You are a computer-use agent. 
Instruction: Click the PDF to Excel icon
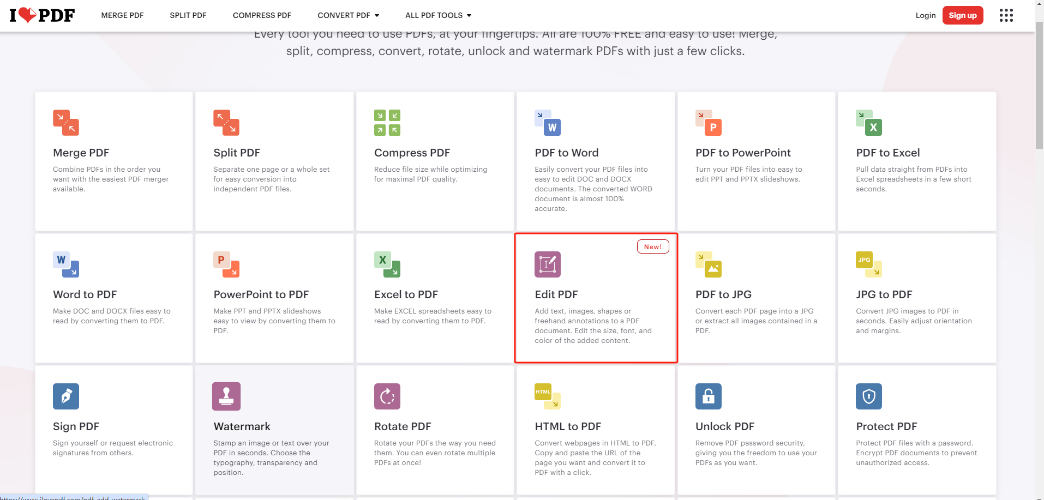click(x=869, y=123)
